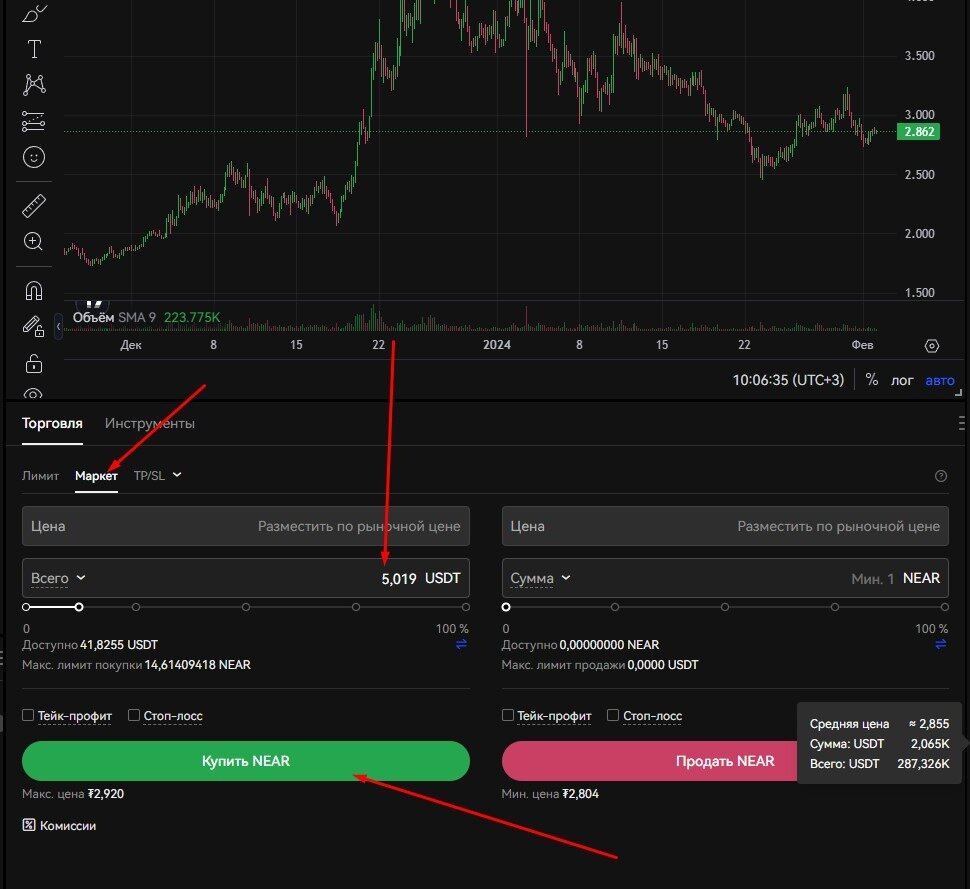This screenshot has width=970, height=889.
Task: Click the 5,019 USDT amount field
Action: click(x=246, y=578)
